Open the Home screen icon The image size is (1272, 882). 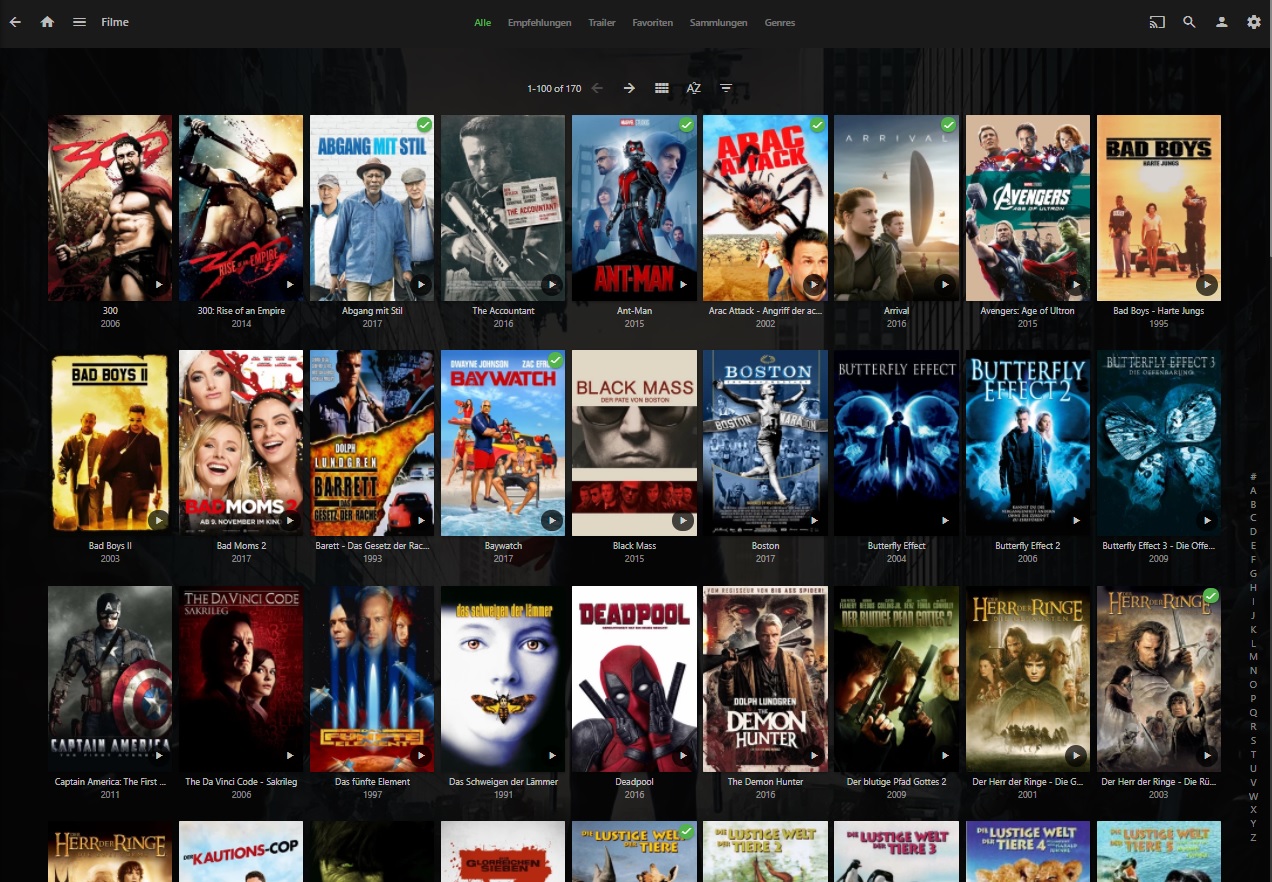coord(47,22)
